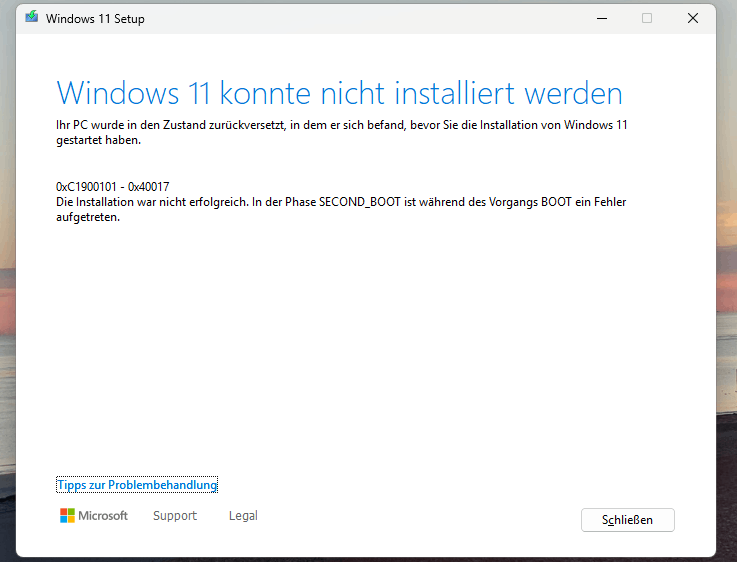Click the text mentioning SECOND_BOOT phase
737x562 pixels.
tap(341, 209)
